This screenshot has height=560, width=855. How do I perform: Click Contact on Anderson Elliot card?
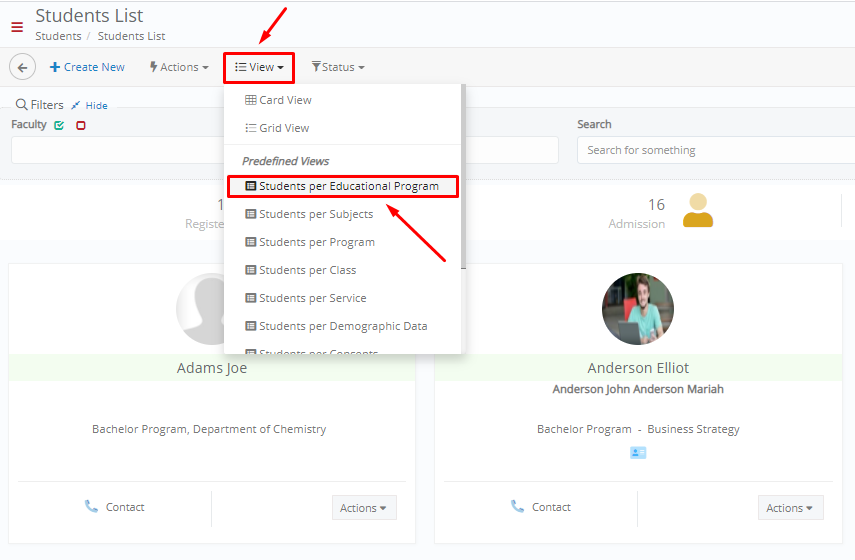coord(541,507)
